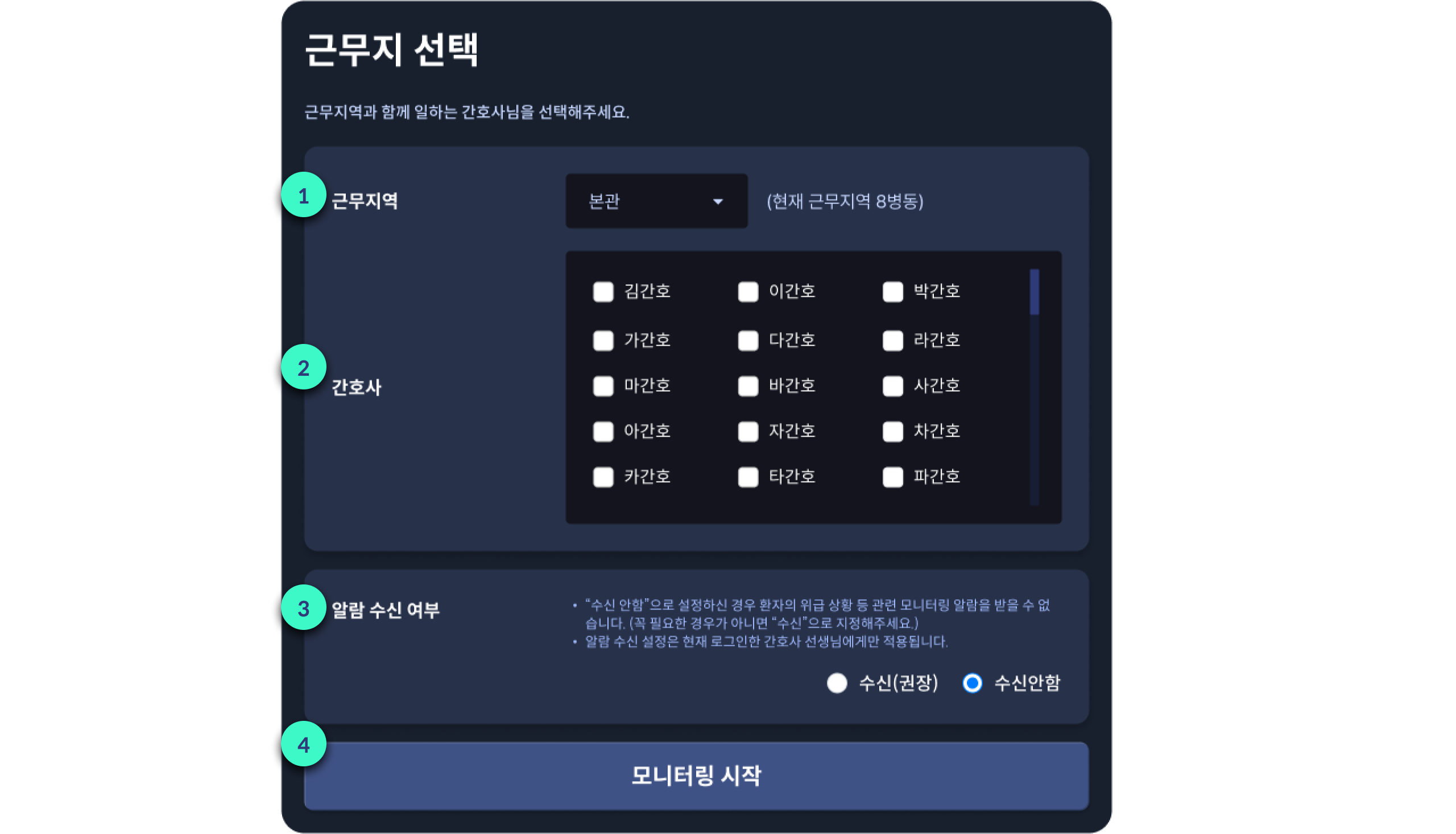Select the 박간호 checkbox
Image resolution: width=1456 pixels, height=834 pixels.
pos(892,292)
